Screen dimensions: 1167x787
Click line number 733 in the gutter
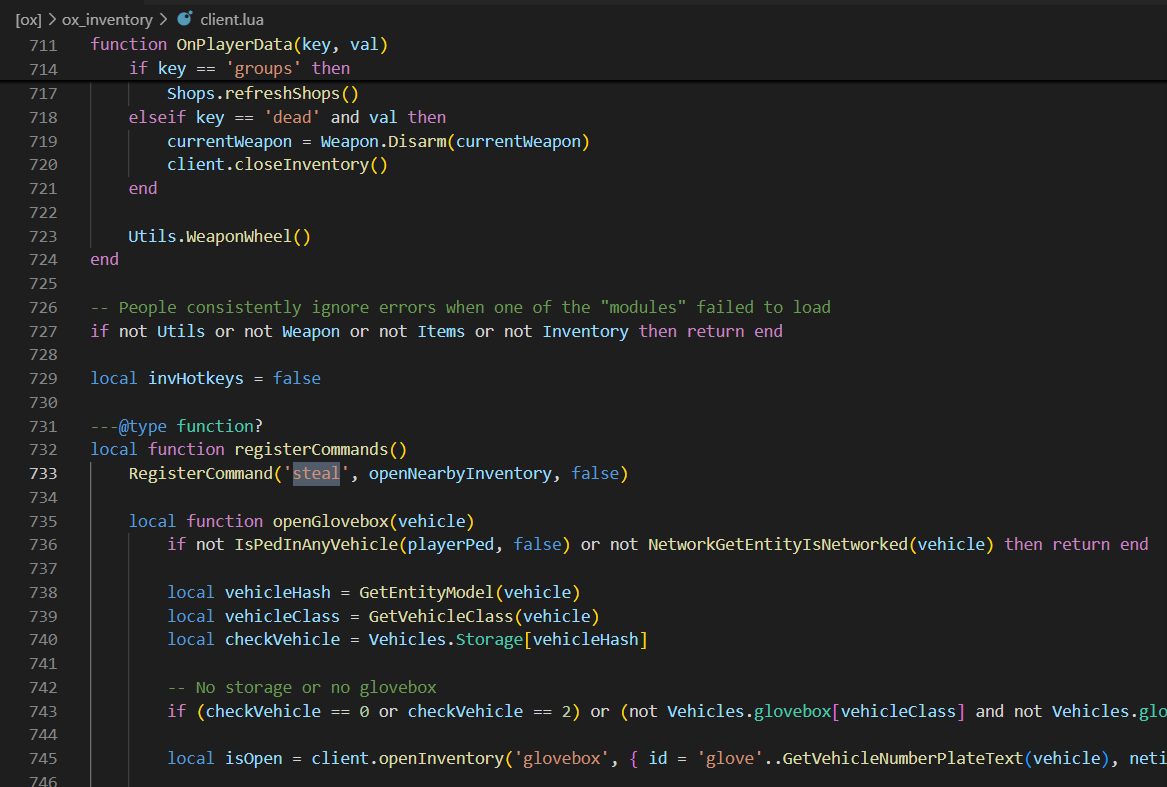[43, 473]
